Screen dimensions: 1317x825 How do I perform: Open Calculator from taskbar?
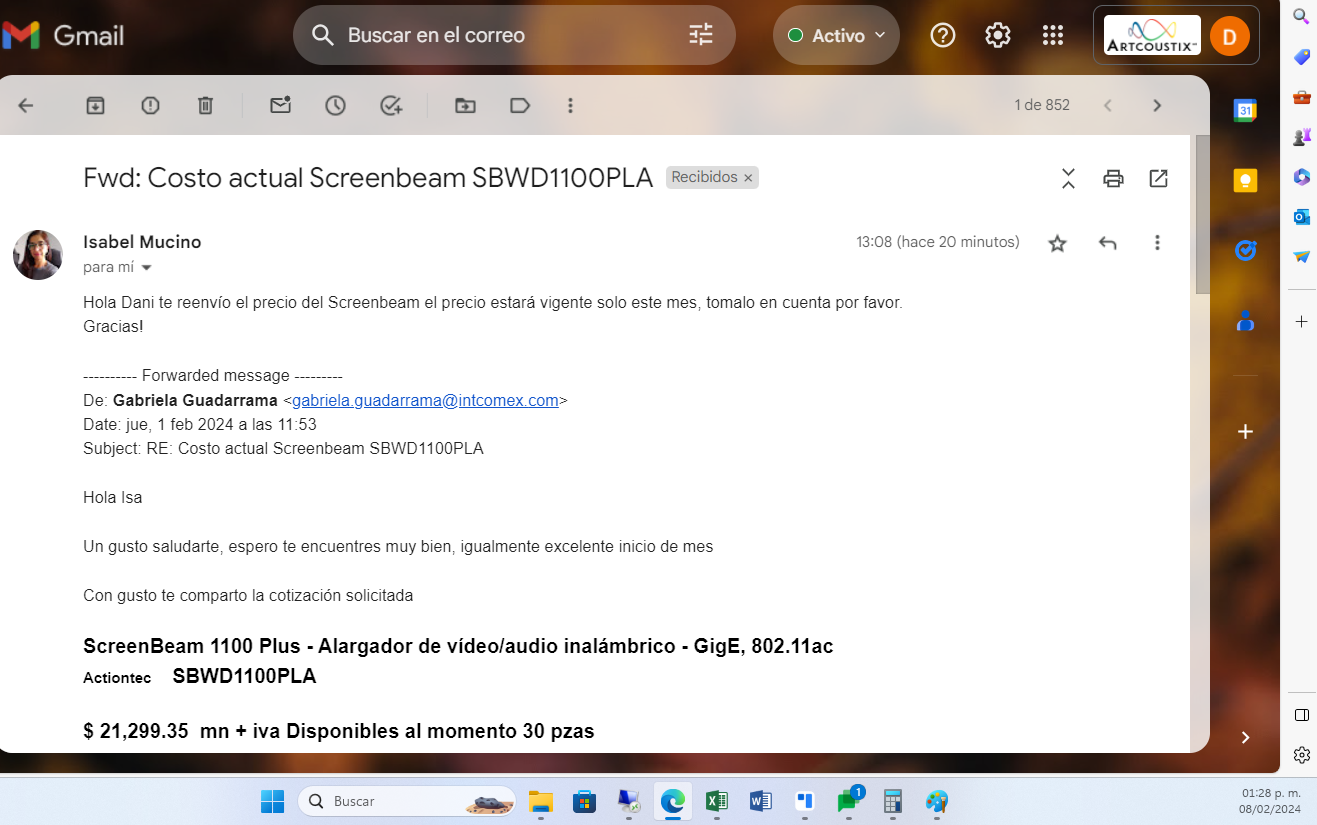tap(893, 801)
